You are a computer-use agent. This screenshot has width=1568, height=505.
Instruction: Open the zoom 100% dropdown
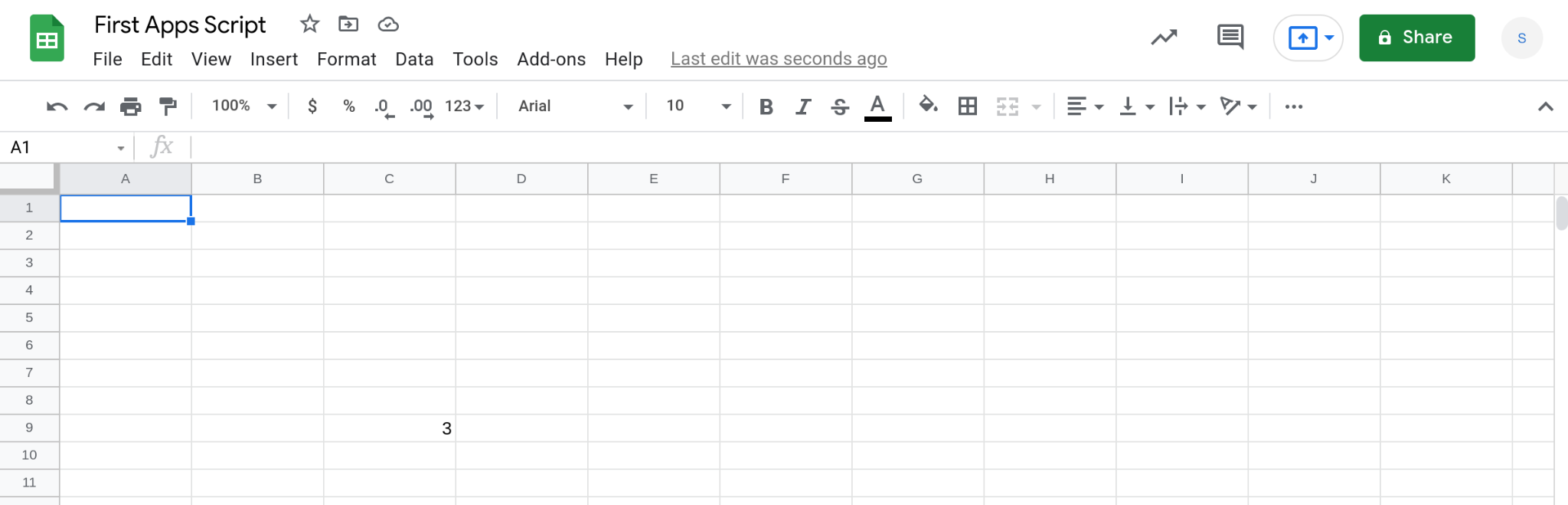[x=244, y=107]
